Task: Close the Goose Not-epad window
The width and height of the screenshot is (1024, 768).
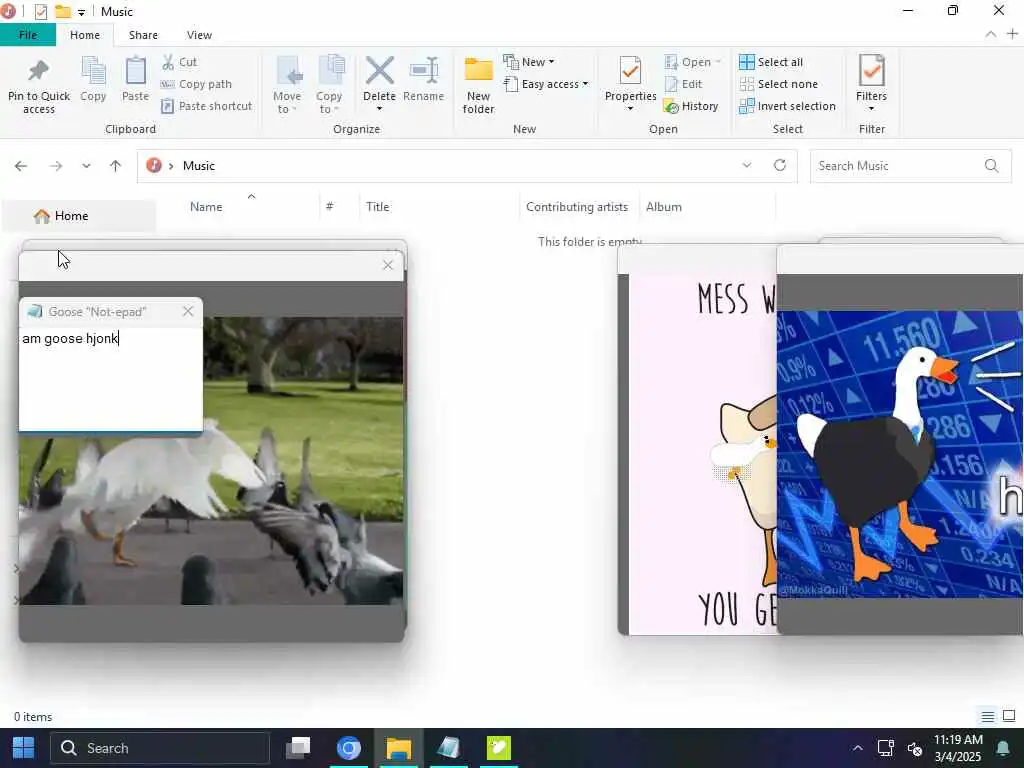Action: coord(188,312)
